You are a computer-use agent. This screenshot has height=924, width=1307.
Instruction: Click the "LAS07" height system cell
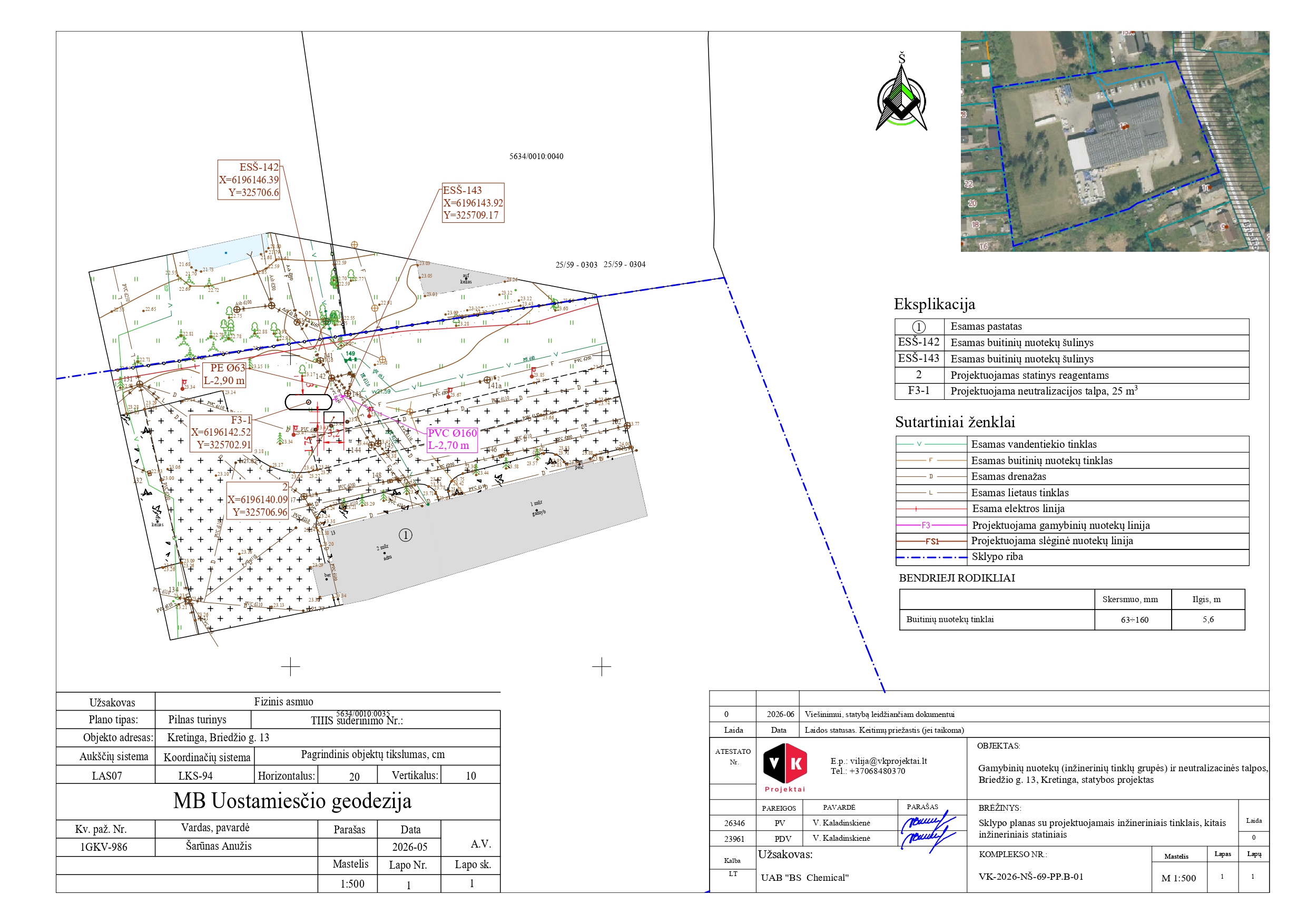pyautogui.click(x=107, y=776)
